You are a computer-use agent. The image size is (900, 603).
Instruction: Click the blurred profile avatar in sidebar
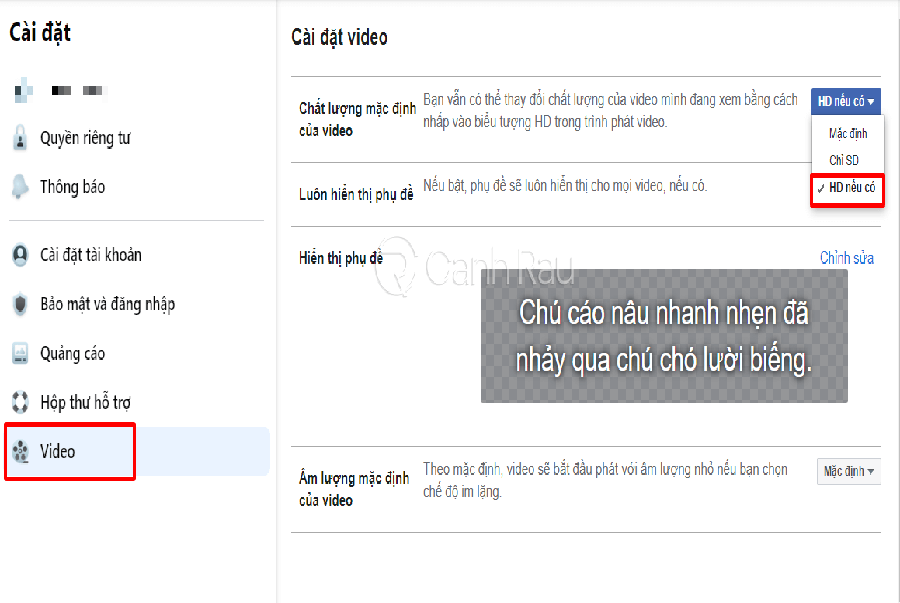(24, 92)
